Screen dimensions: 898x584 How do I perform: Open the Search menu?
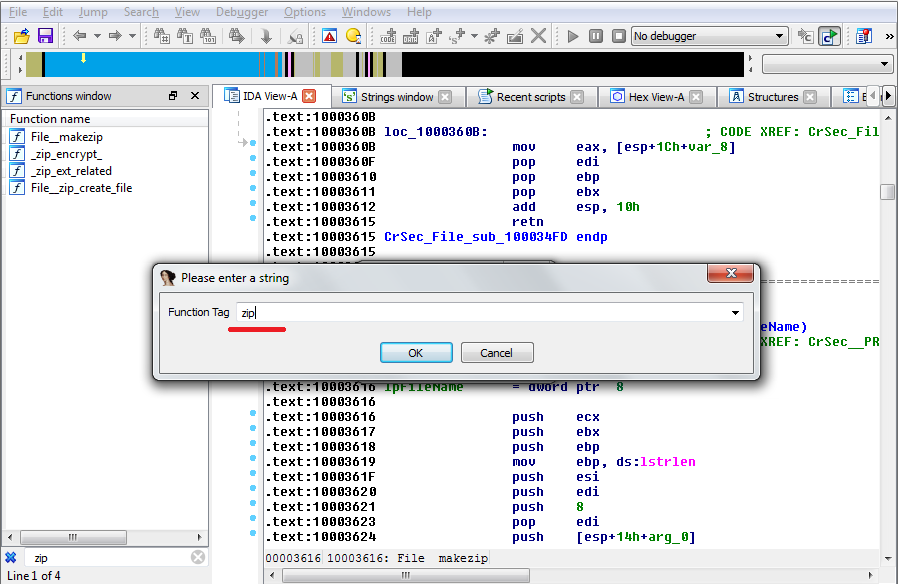pos(141,12)
